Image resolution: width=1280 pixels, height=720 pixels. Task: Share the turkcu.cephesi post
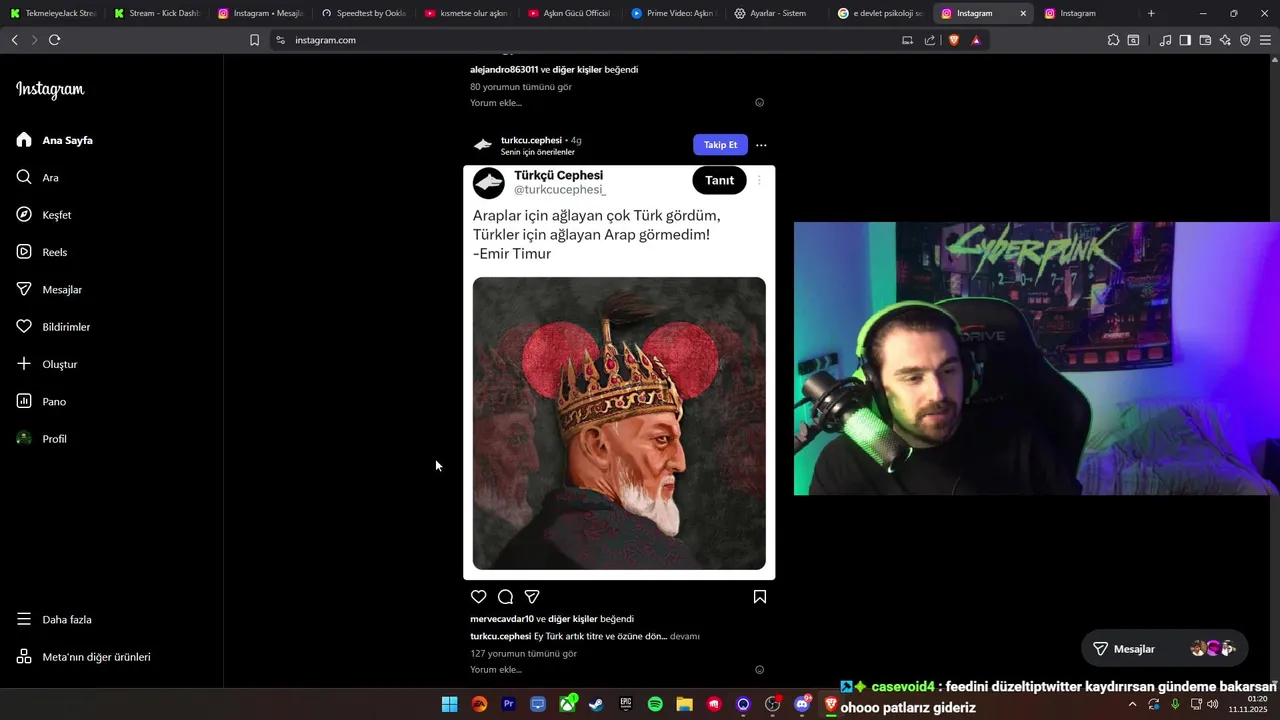point(533,597)
